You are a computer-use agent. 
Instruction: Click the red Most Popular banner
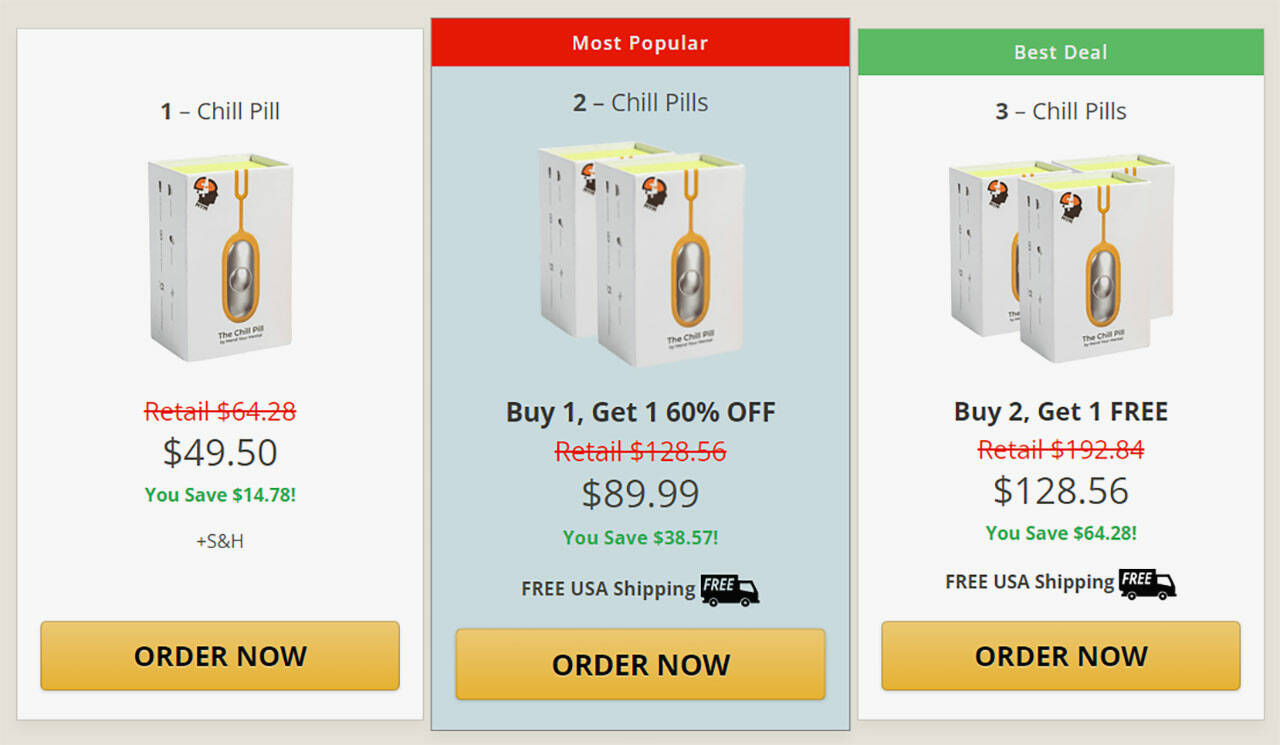[640, 43]
